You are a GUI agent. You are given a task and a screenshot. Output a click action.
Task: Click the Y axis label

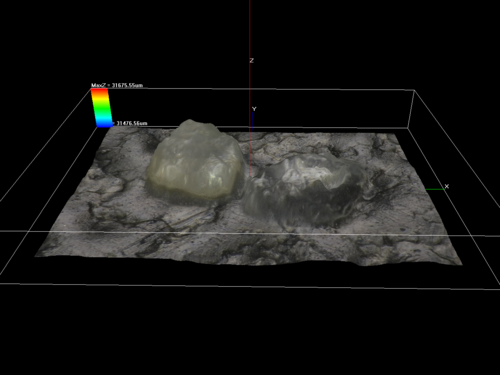tap(254, 109)
